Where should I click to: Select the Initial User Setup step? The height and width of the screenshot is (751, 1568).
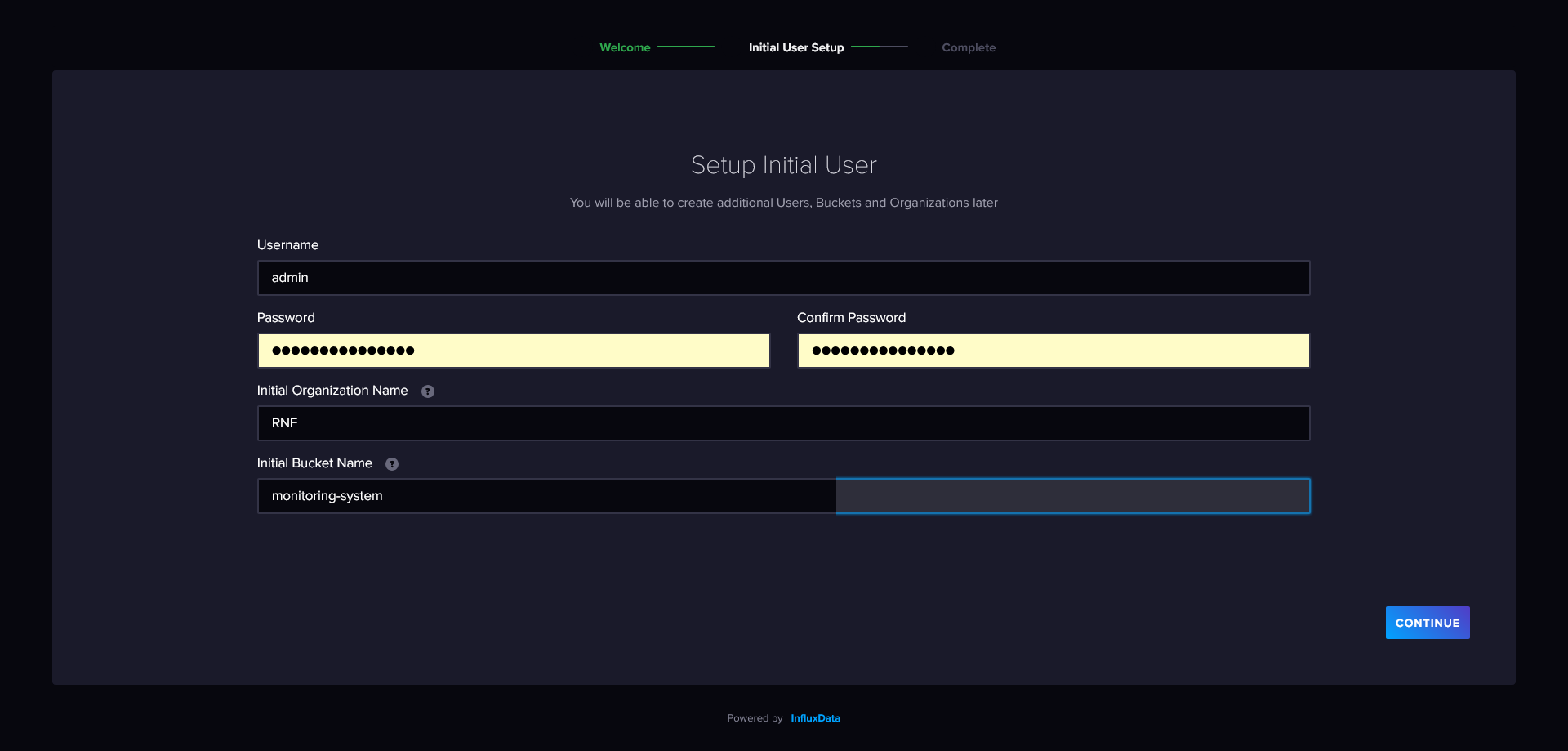pos(795,47)
